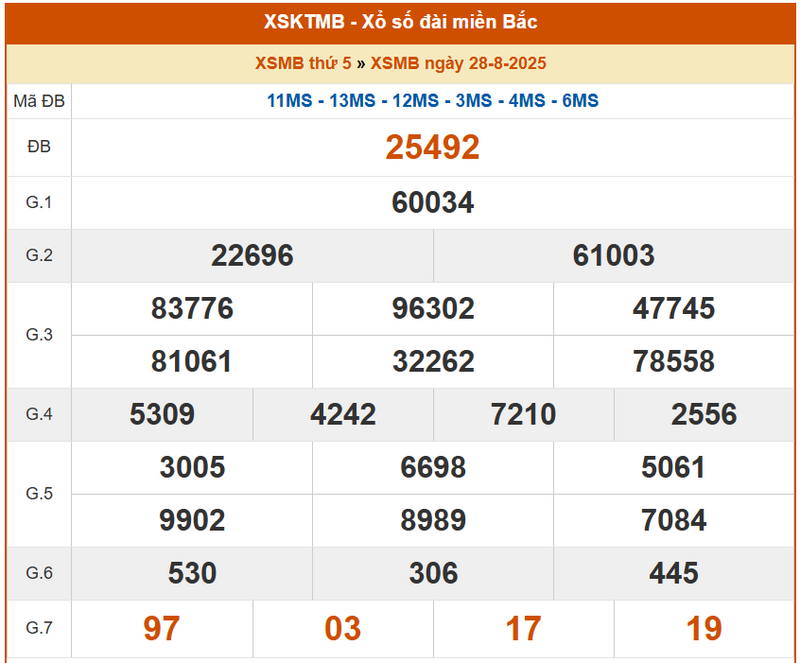The width and height of the screenshot is (800, 663).
Task: Click G.3 number 78558
Action: coord(673,362)
